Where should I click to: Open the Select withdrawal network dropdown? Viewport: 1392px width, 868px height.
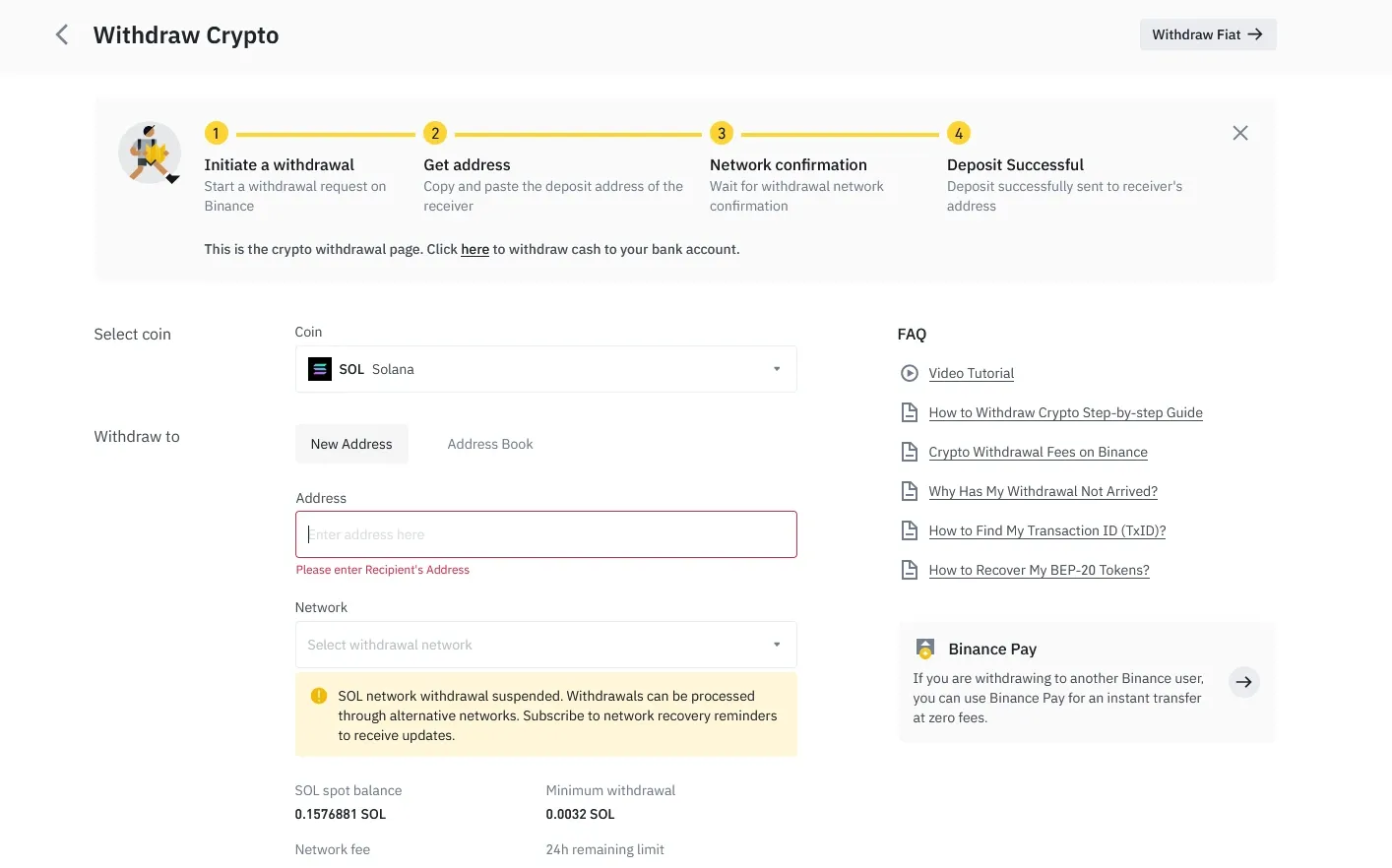click(545, 645)
